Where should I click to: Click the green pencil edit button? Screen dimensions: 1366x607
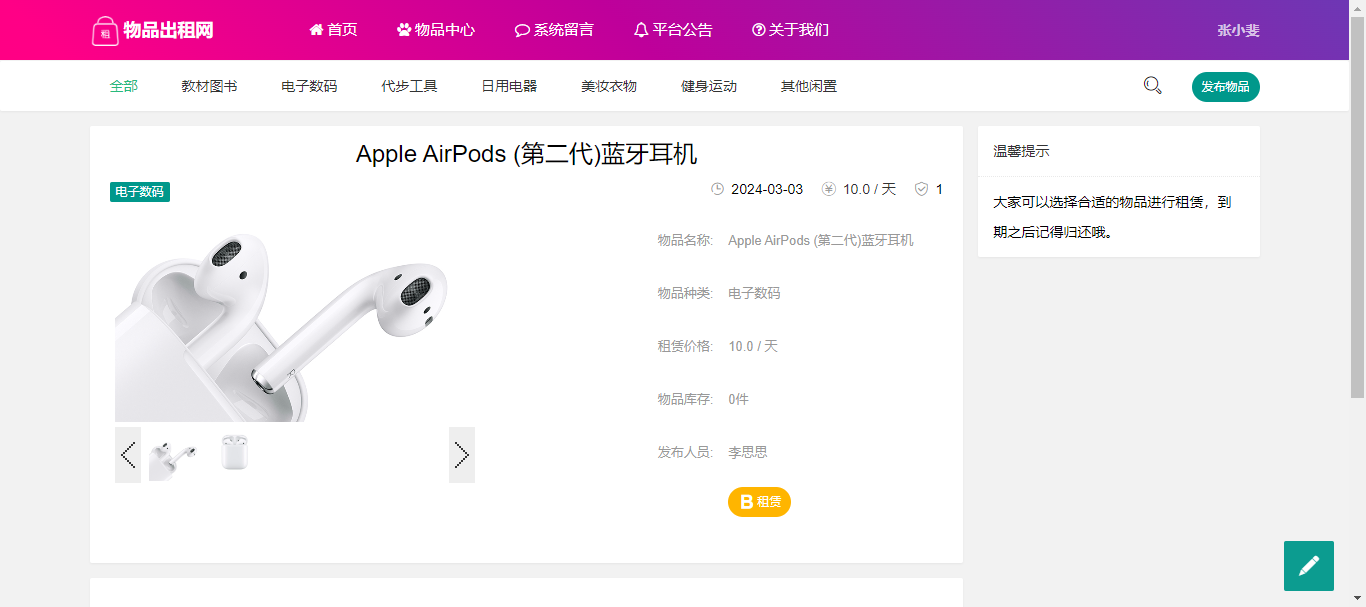(1309, 566)
